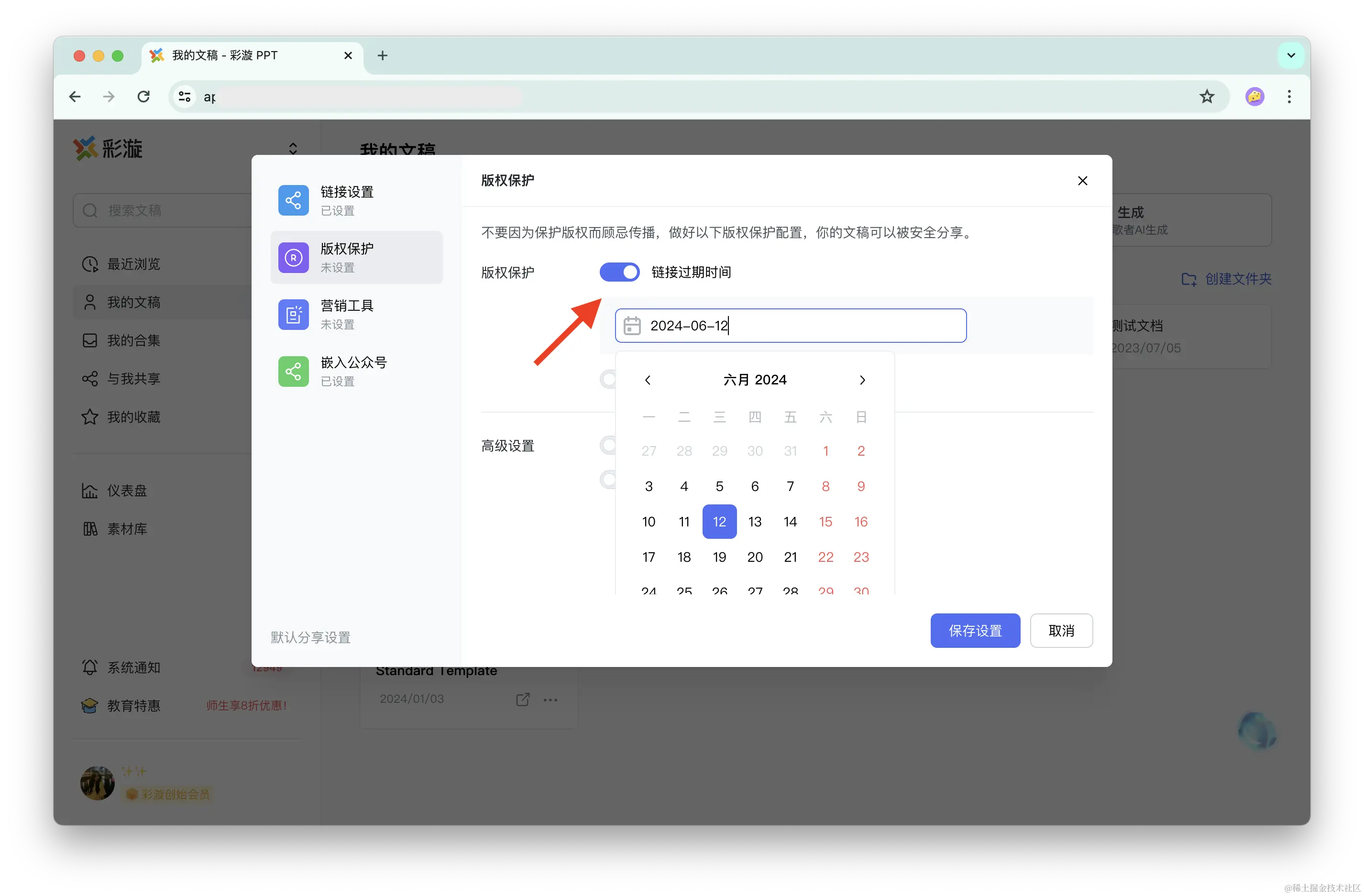Open the browser profile avatar

pos(1254,96)
